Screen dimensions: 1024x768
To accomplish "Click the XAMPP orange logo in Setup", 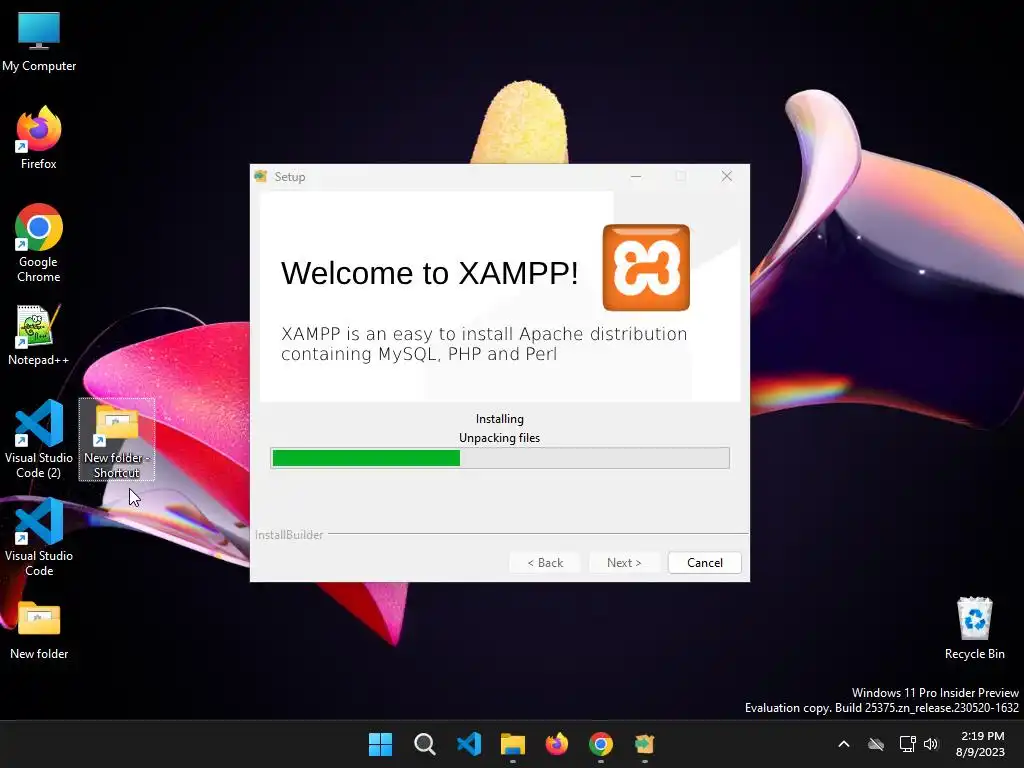I will (x=646, y=267).
